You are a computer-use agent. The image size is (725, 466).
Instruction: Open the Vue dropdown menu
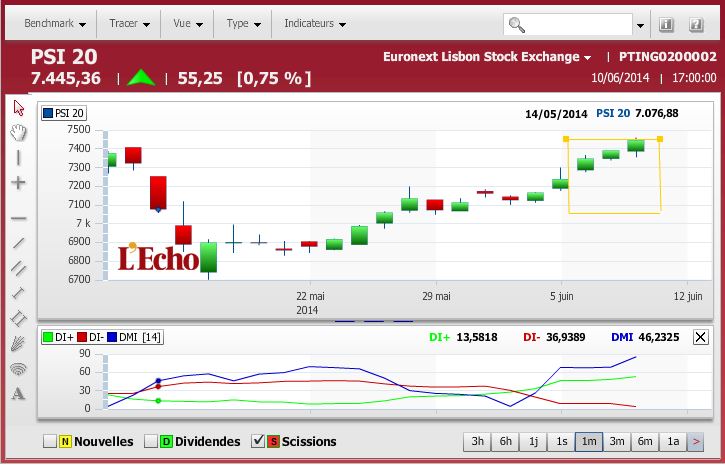[x=188, y=24]
